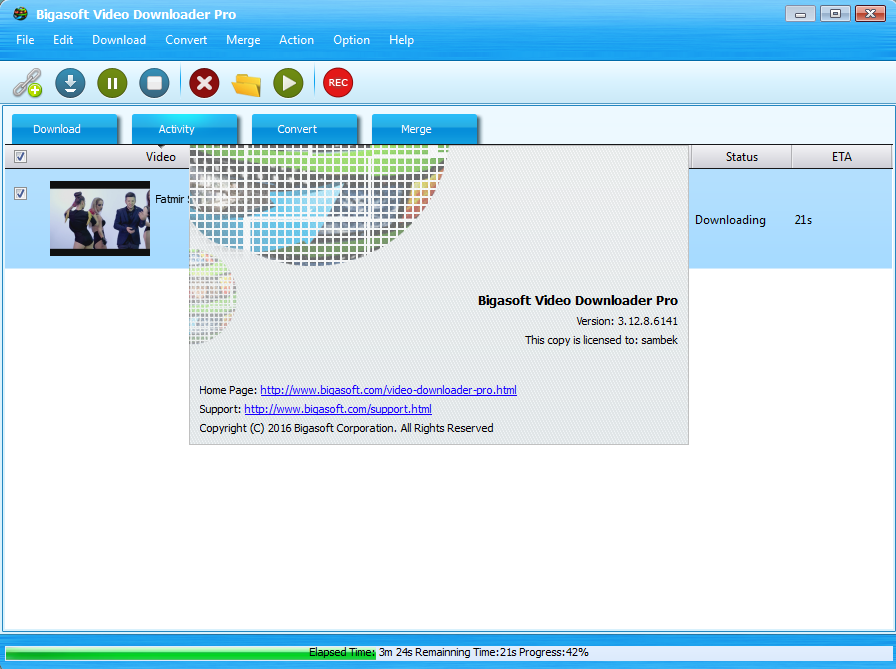Open the File menu
Viewport: 896px width, 669px height.
pyautogui.click(x=25, y=40)
